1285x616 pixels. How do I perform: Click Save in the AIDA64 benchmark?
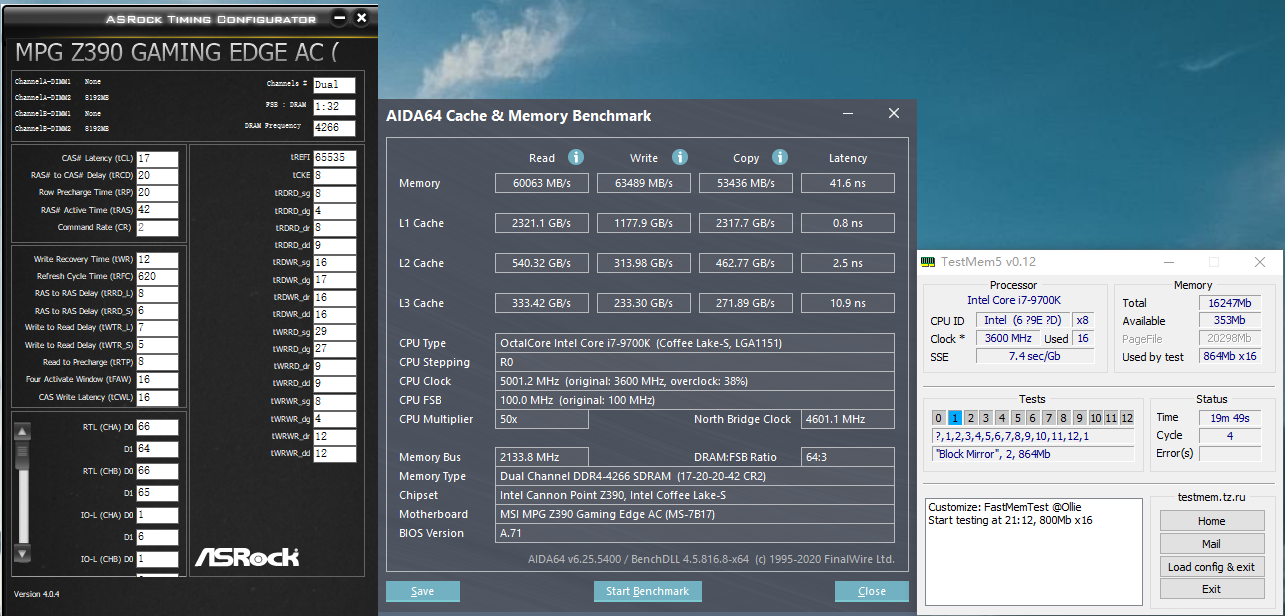coord(422,591)
